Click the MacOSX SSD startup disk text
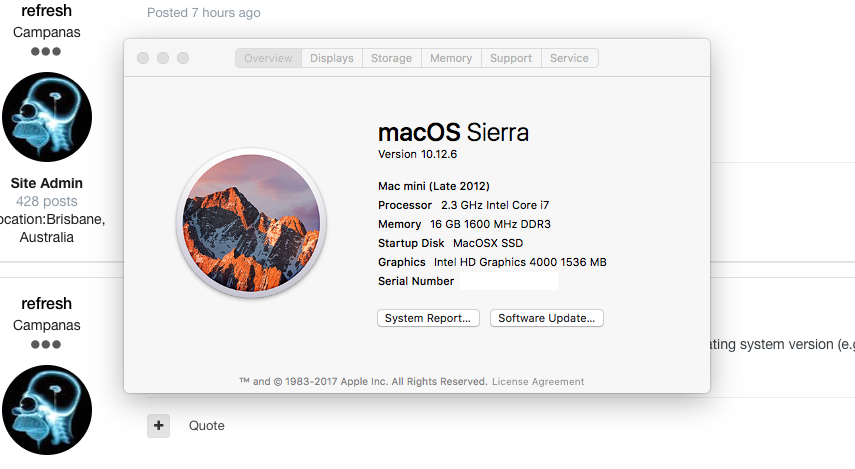Viewport: 855px width, 469px height. click(x=488, y=243)
